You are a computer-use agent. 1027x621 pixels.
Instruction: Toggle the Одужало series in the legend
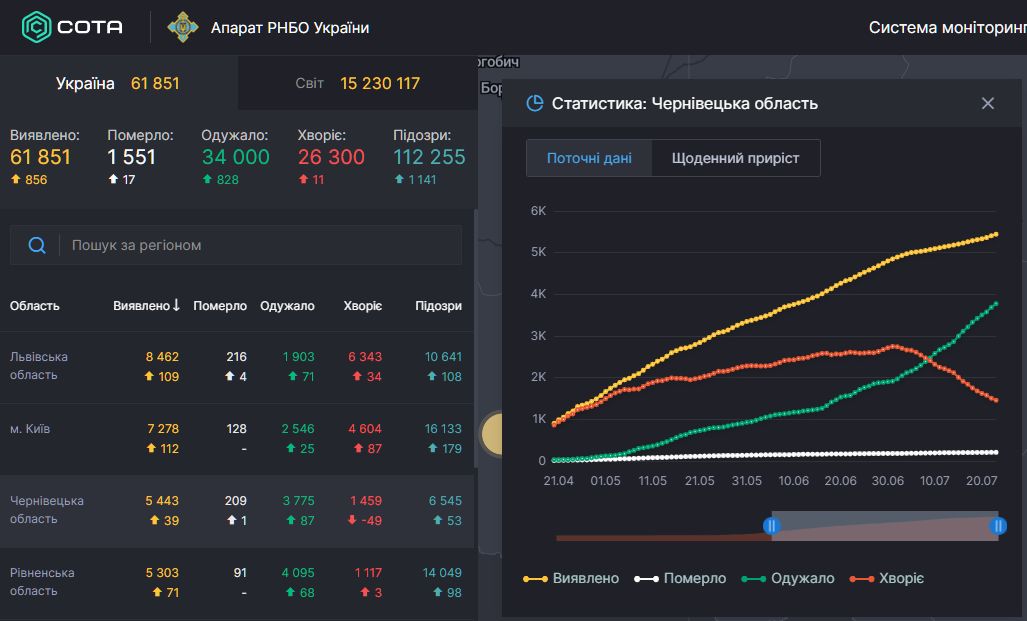pyautogui.click(x=788, y=578)
